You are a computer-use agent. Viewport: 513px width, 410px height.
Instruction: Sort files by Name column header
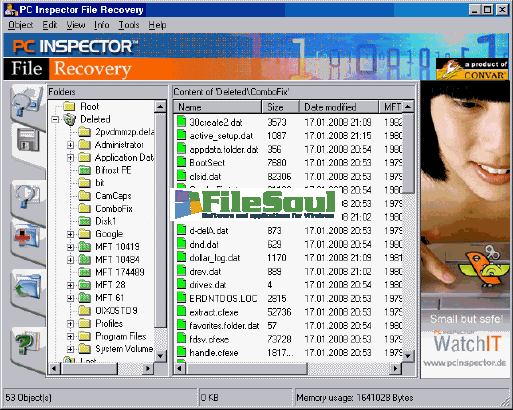point(218,107)
